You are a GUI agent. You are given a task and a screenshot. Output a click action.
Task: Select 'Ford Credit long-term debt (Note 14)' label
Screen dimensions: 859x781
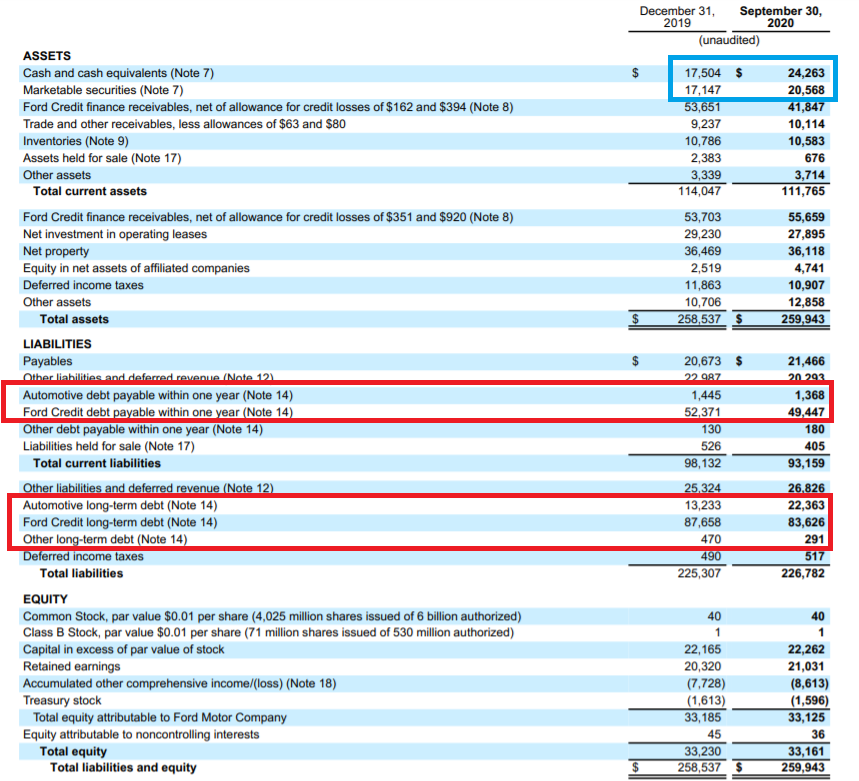(x=120, y=522)
